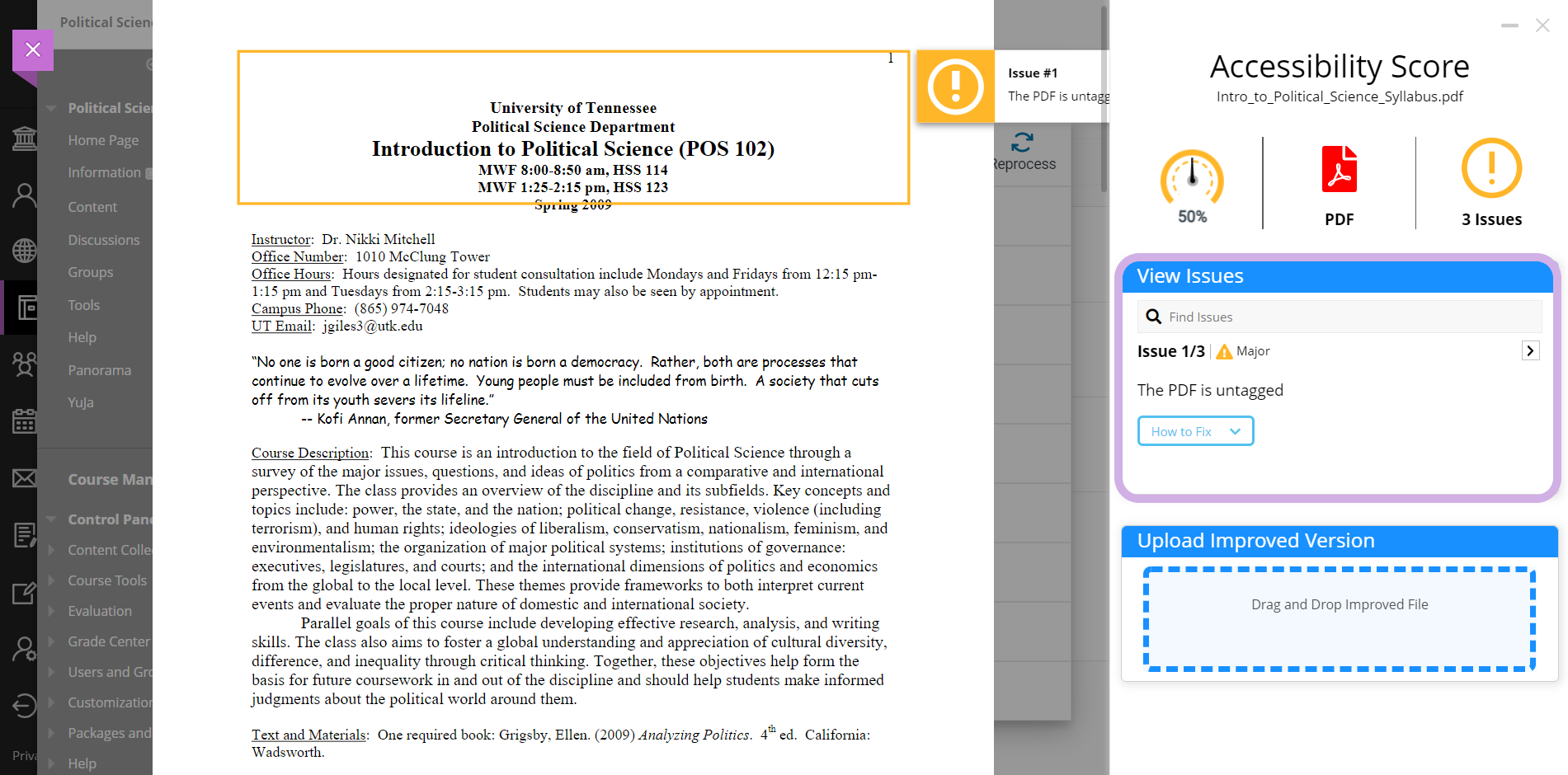Image resolution: width=1568 pixels, height=775 pixels.
Task: Click the Upload Improved Version header
Action: [1340, 541]
